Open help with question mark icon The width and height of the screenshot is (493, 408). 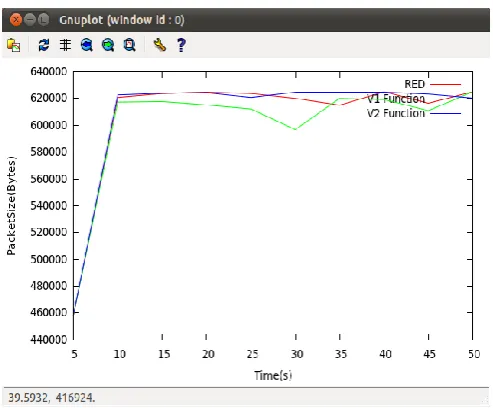click(x=181, y=45)
